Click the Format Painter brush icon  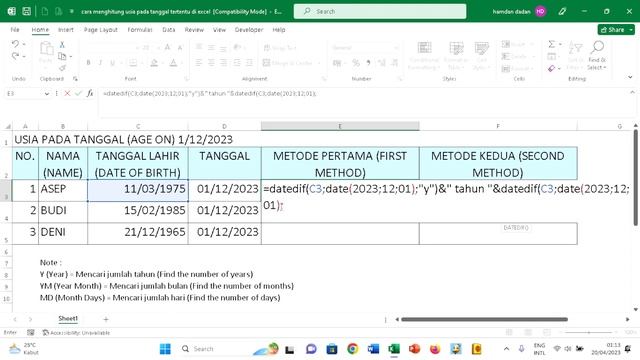pyautogui.click(x=62, y=67)
